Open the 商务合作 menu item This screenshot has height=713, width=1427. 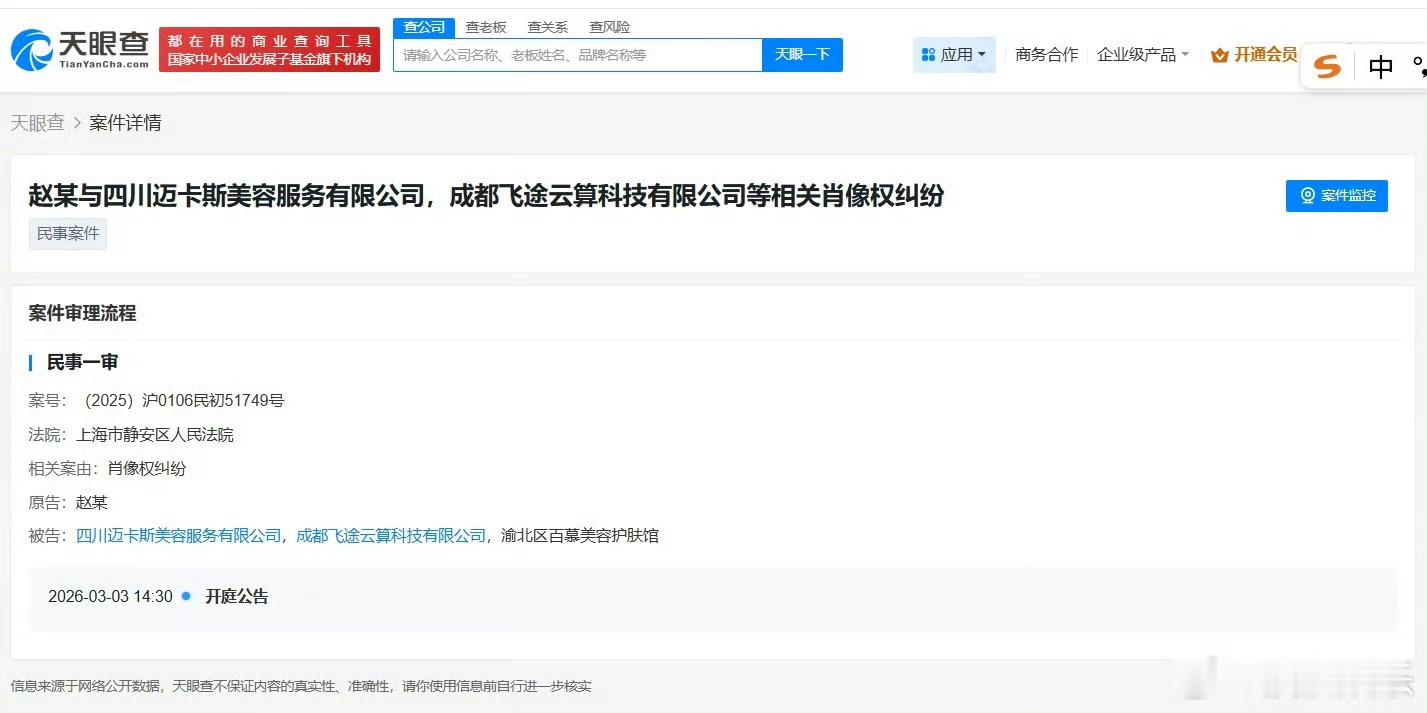tap(1046, 55)
